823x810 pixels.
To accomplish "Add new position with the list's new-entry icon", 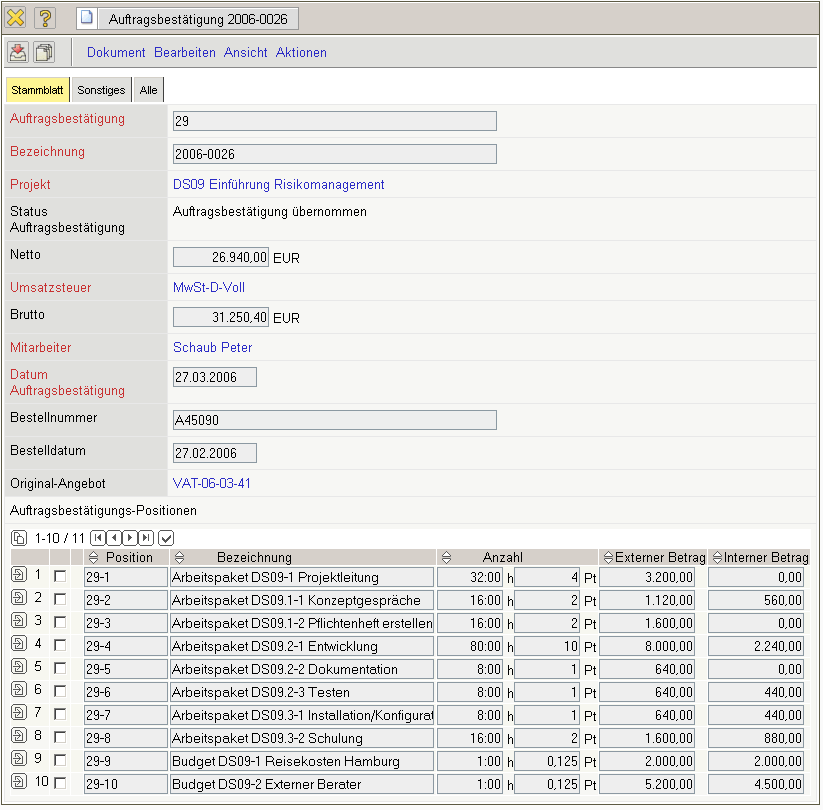I will [x=19, y=538].
